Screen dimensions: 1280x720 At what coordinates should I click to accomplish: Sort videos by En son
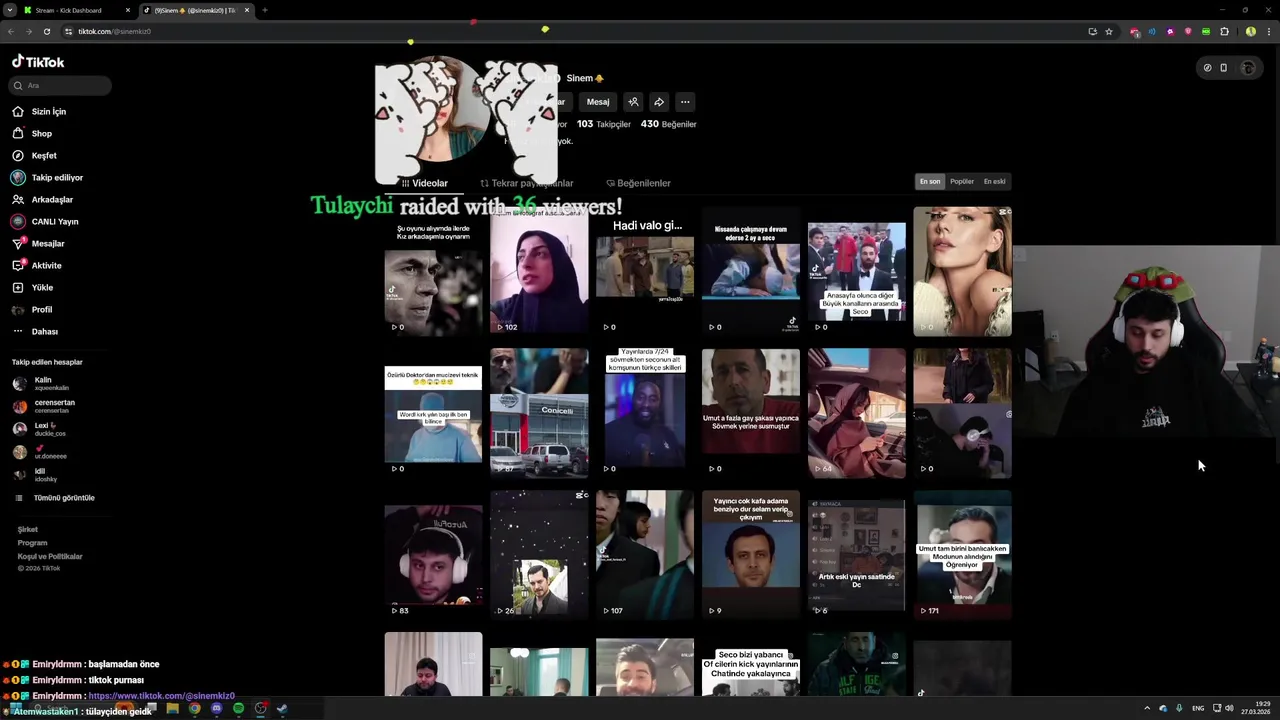pyautogui.click(x=930, y=182)
